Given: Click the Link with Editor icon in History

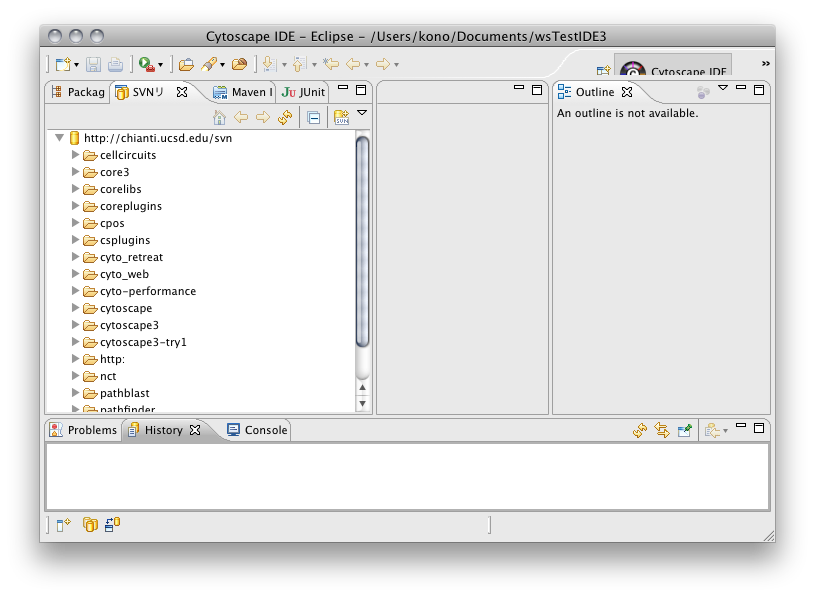Looking at the screenshot, I should pyautogui.click(x=662, y=430).
